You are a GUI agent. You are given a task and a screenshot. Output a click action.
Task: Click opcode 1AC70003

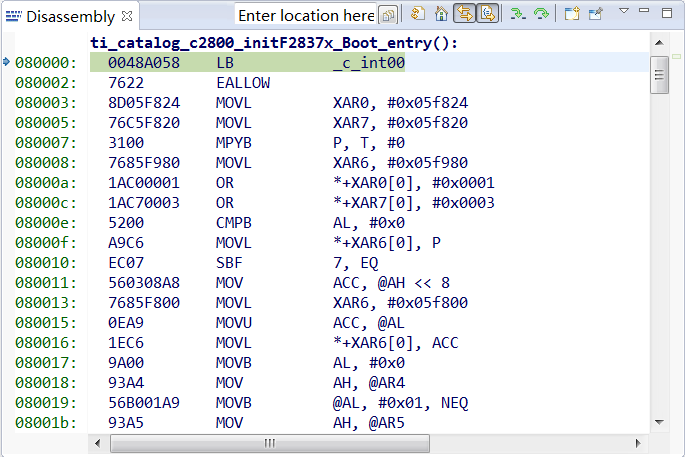(x=144, y=203)
